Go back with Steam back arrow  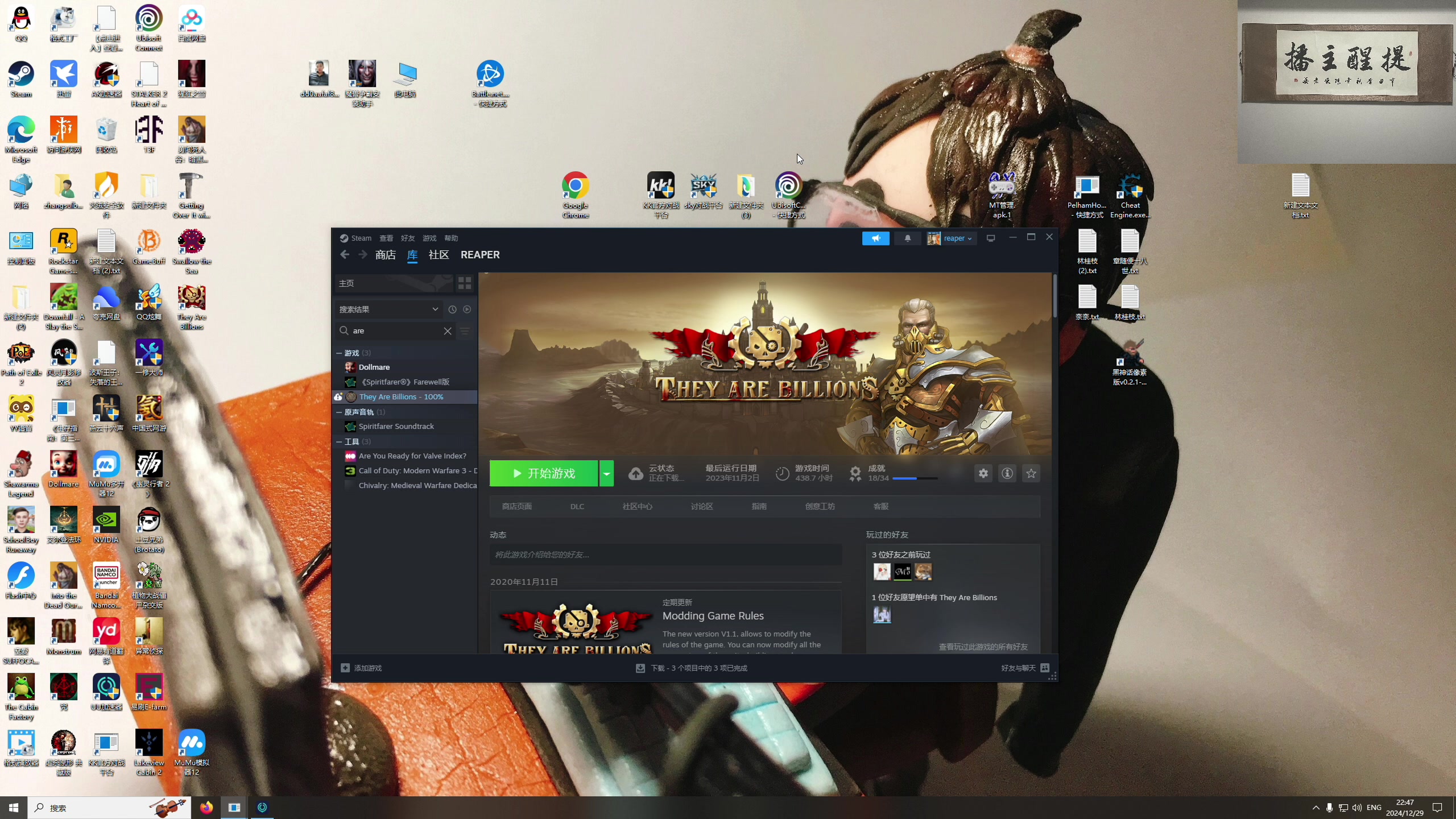pyautogui.click(x=344, y=255)
